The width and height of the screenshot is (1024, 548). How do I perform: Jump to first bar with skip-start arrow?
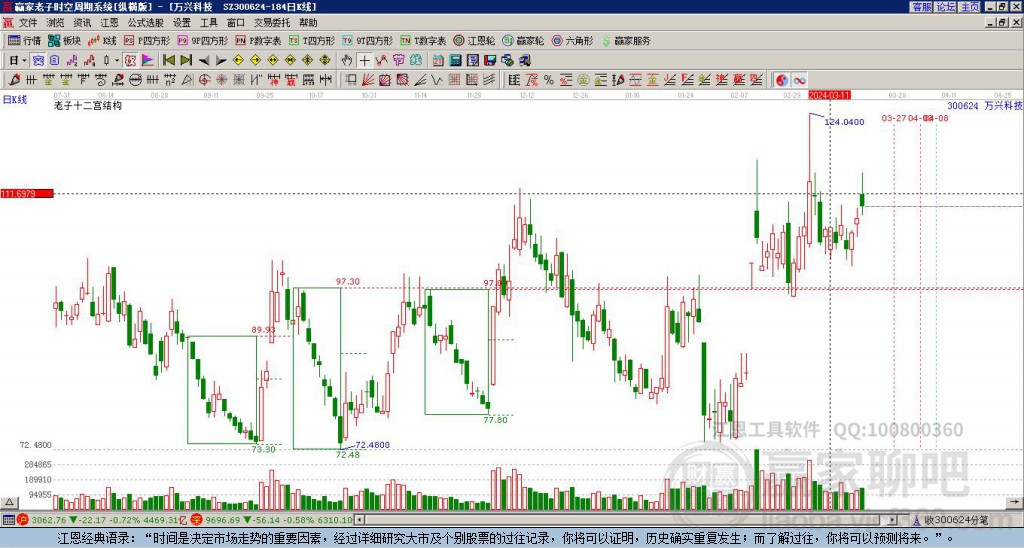(168, 61)
